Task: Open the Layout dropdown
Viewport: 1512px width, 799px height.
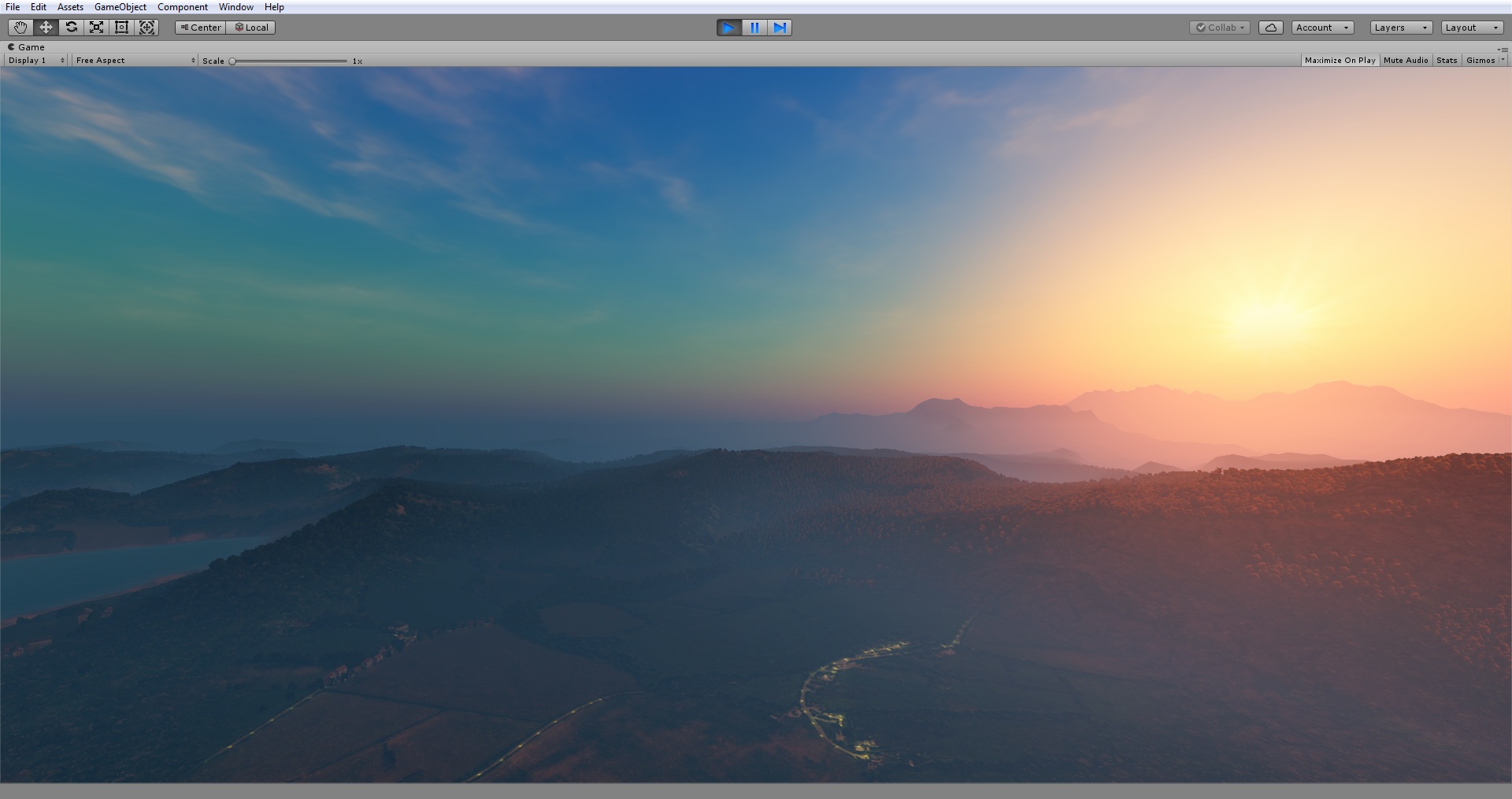Action: tap(1469, 27)
